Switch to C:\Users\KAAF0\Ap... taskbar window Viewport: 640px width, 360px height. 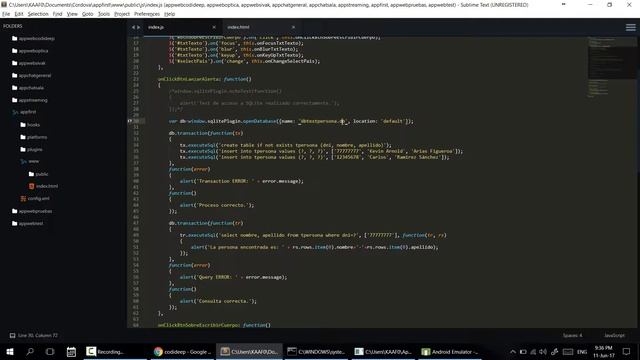[x=383, y=351]
